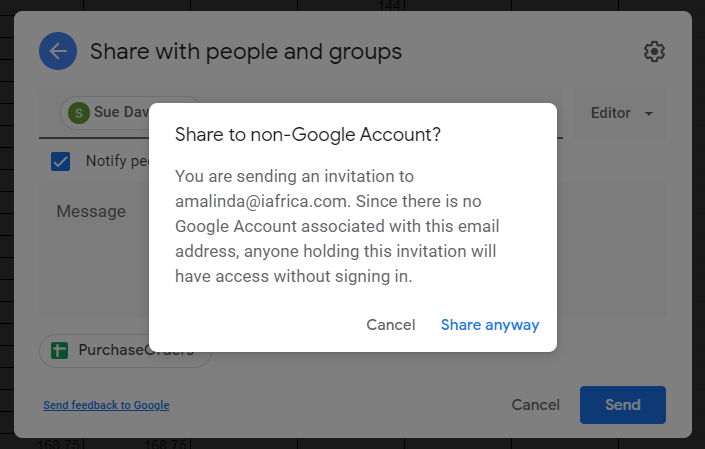
Task: Toggle the Notify people checkbox
Action: [x=60, y=161]
